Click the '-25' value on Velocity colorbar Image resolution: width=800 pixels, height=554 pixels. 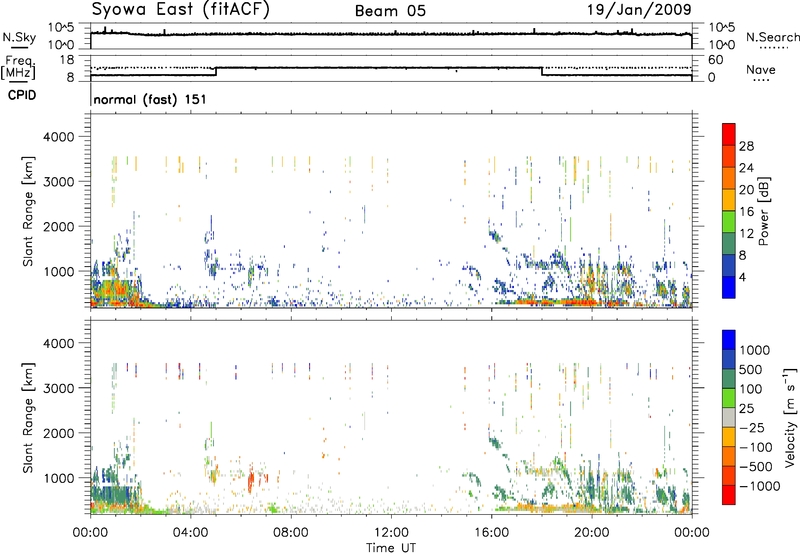click(x=752, y=428)
